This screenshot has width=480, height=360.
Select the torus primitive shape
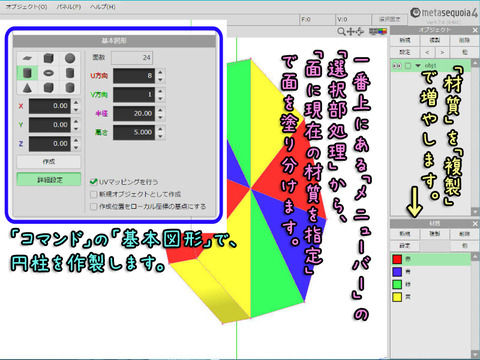tap(49, 73)
